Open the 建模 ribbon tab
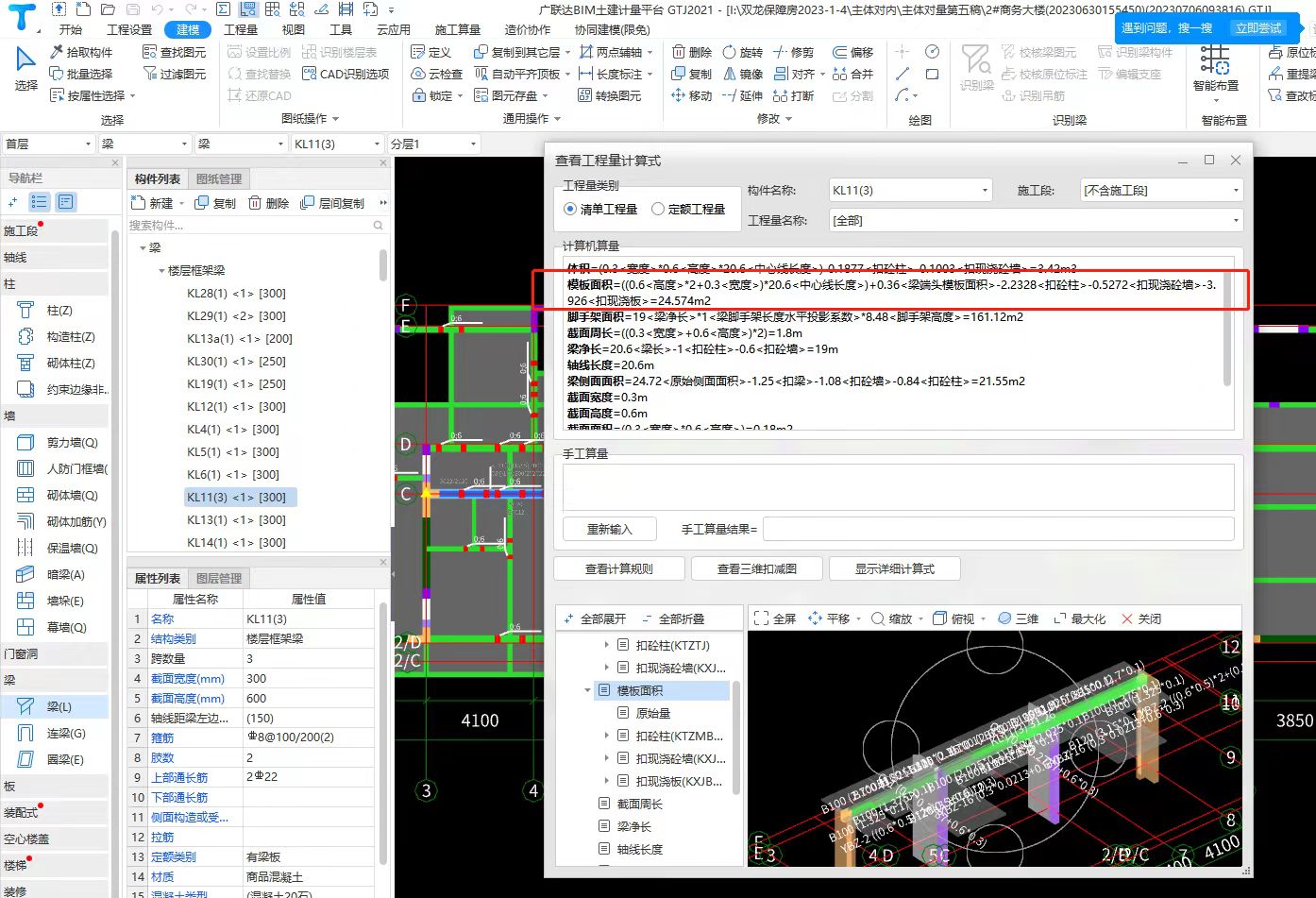1316x898 pixels. [x=188, y=29]
